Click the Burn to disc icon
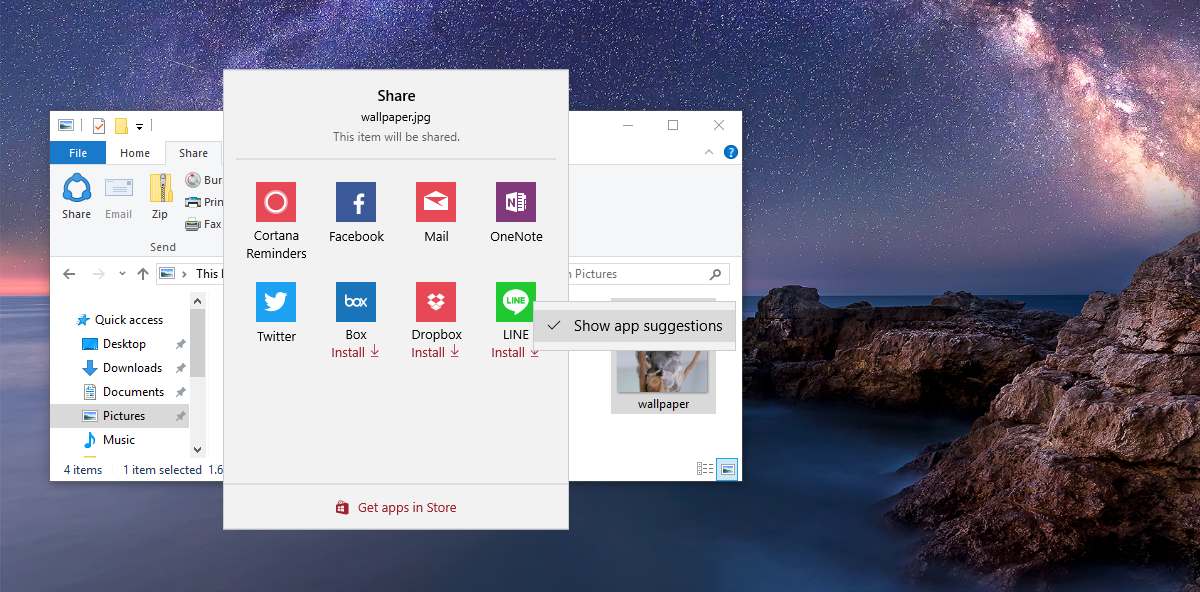Image resolution: width=1200 pixels, height=592 pixels. point(193,180)
